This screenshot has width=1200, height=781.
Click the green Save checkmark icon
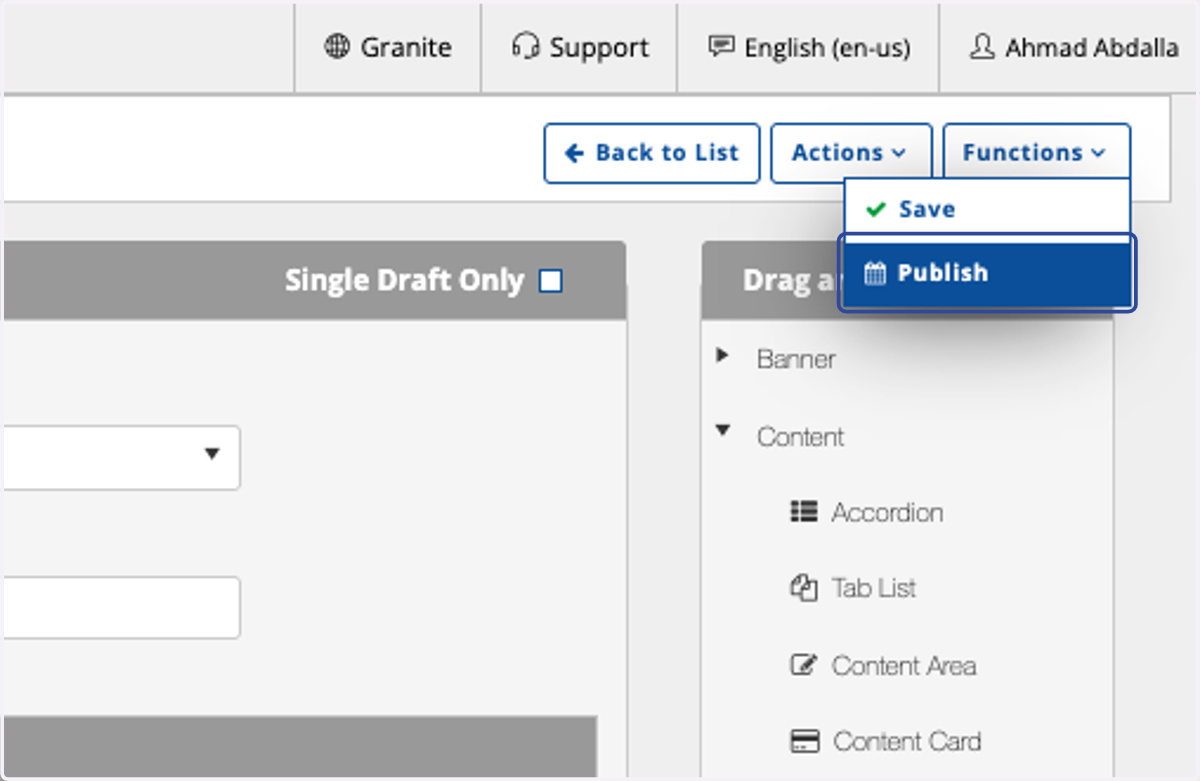pyautogui.click(x=876, y=210)
